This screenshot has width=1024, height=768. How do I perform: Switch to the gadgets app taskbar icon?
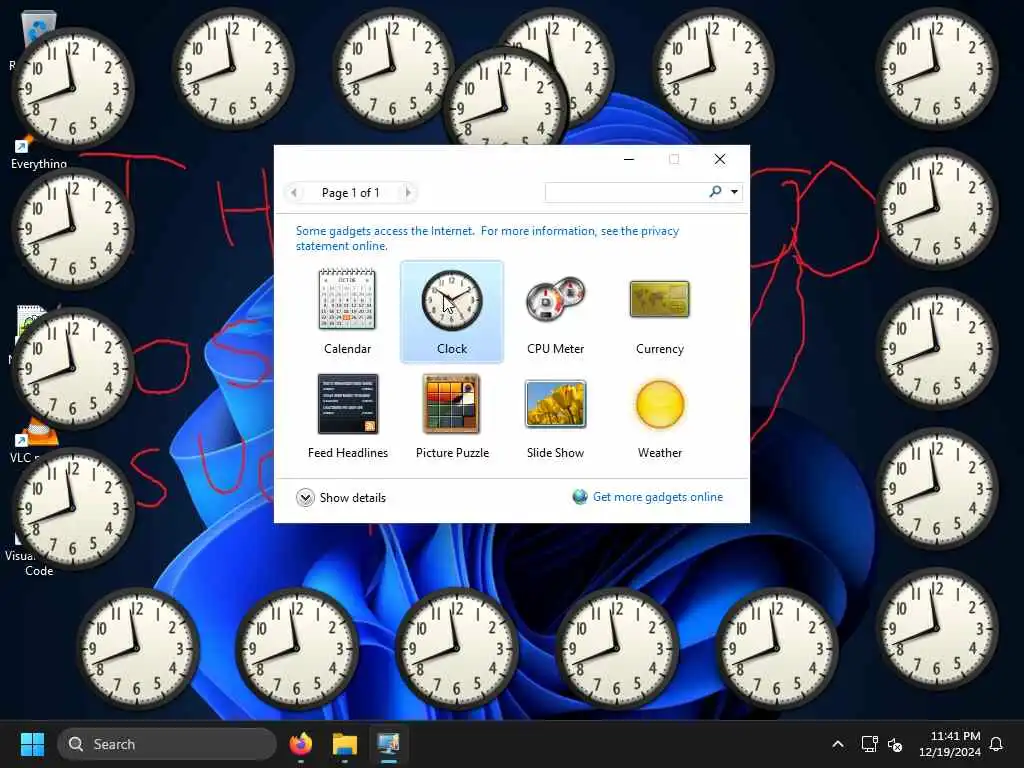pyautogui.click(x=389, y=744)
